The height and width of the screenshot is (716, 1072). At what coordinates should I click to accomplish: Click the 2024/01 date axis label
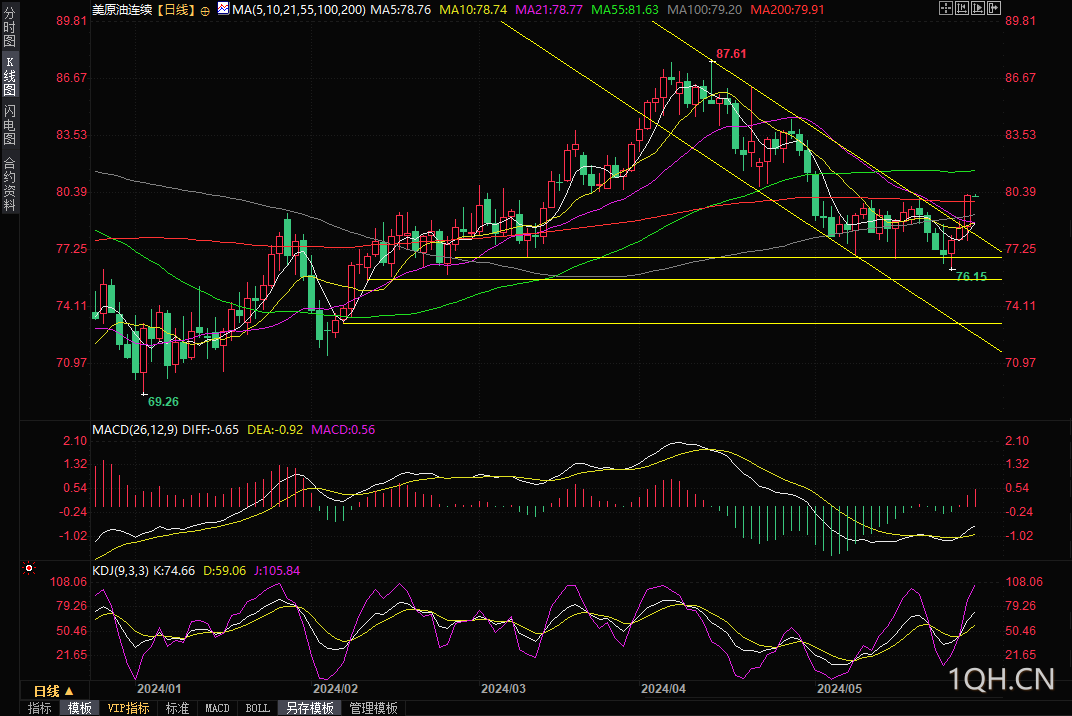159,688
